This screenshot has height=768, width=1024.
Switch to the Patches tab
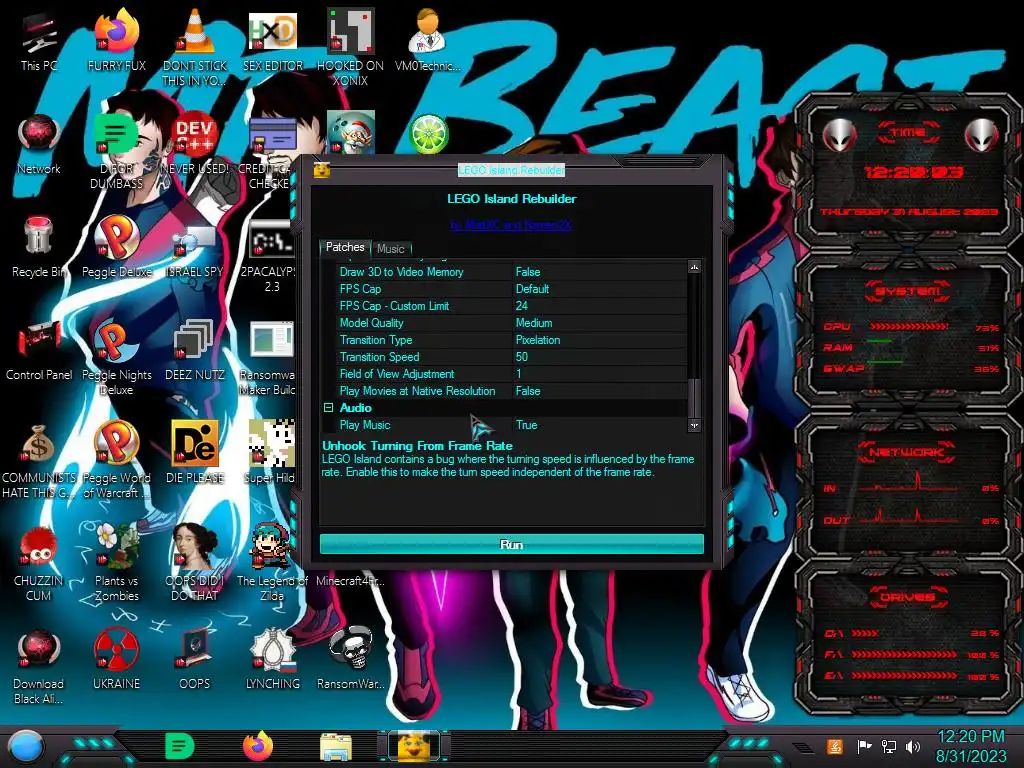coord(345,247)
